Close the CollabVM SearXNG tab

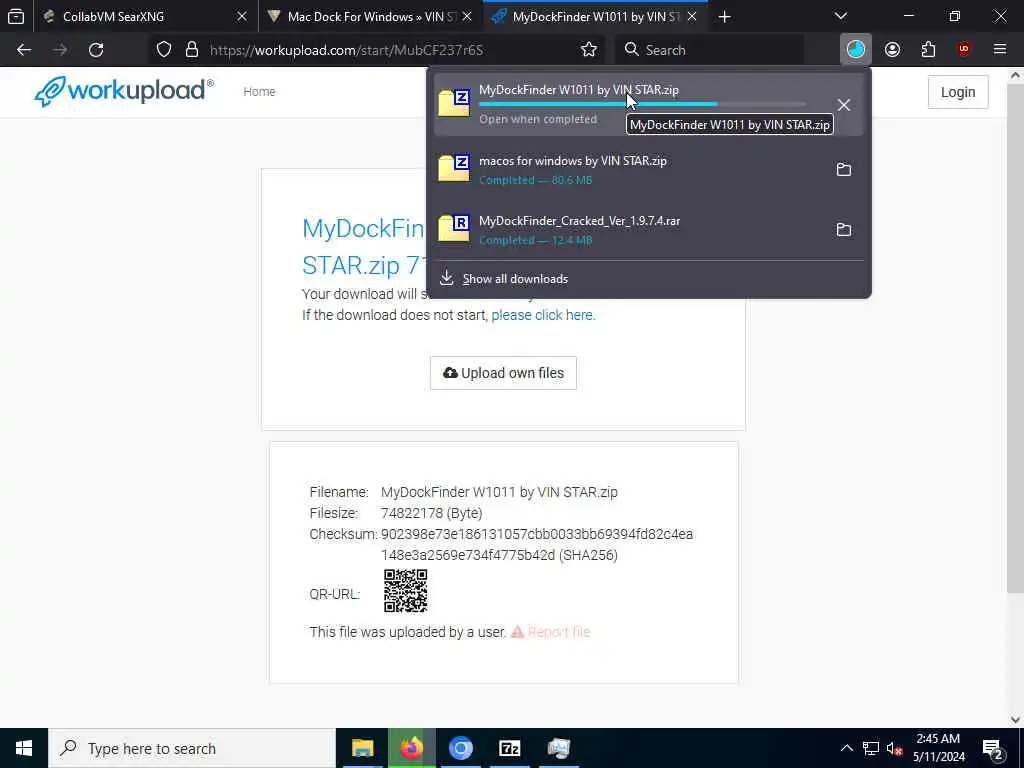[242, 16]
